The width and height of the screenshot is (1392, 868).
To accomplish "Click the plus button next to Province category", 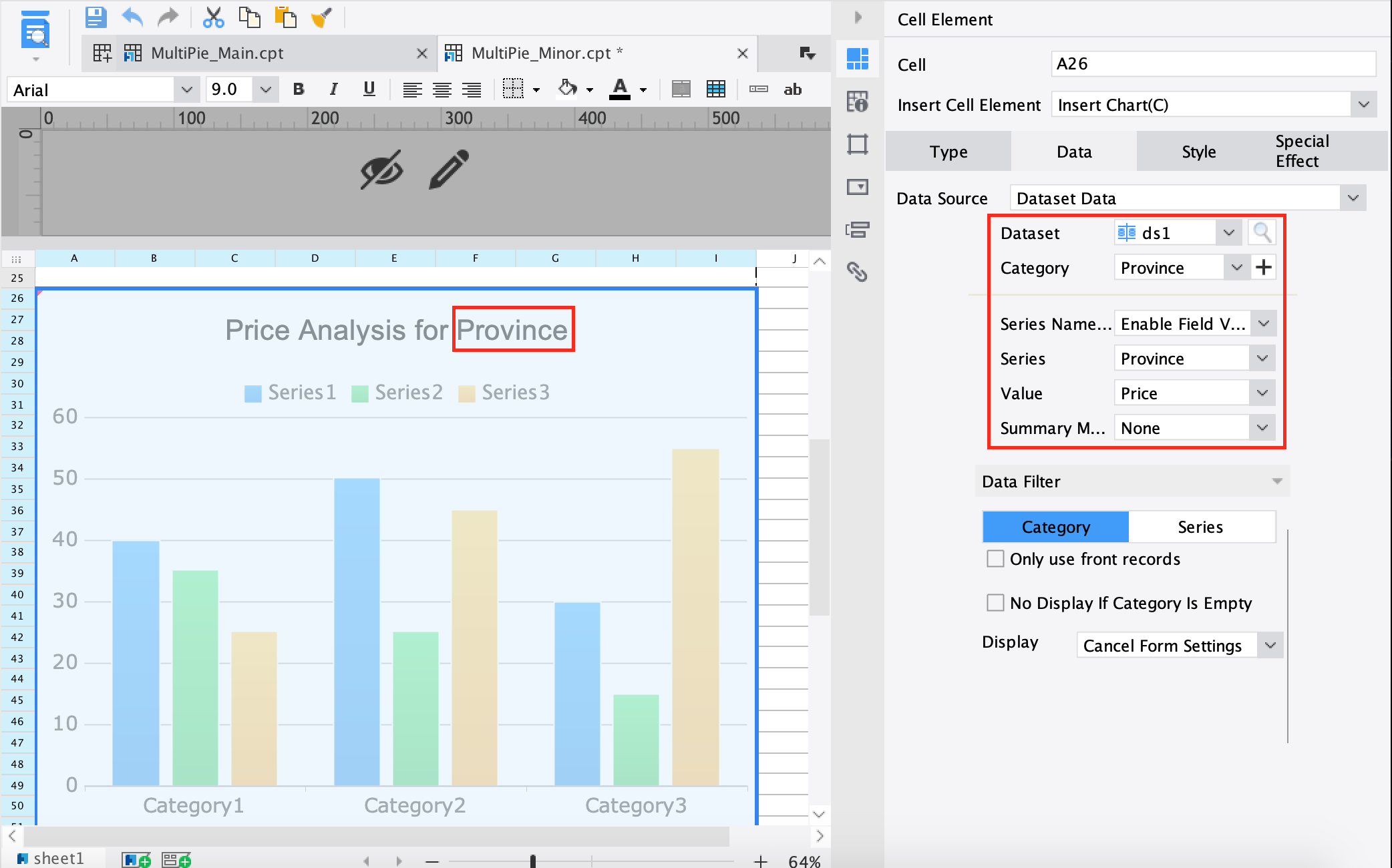I will [1264, 267].
